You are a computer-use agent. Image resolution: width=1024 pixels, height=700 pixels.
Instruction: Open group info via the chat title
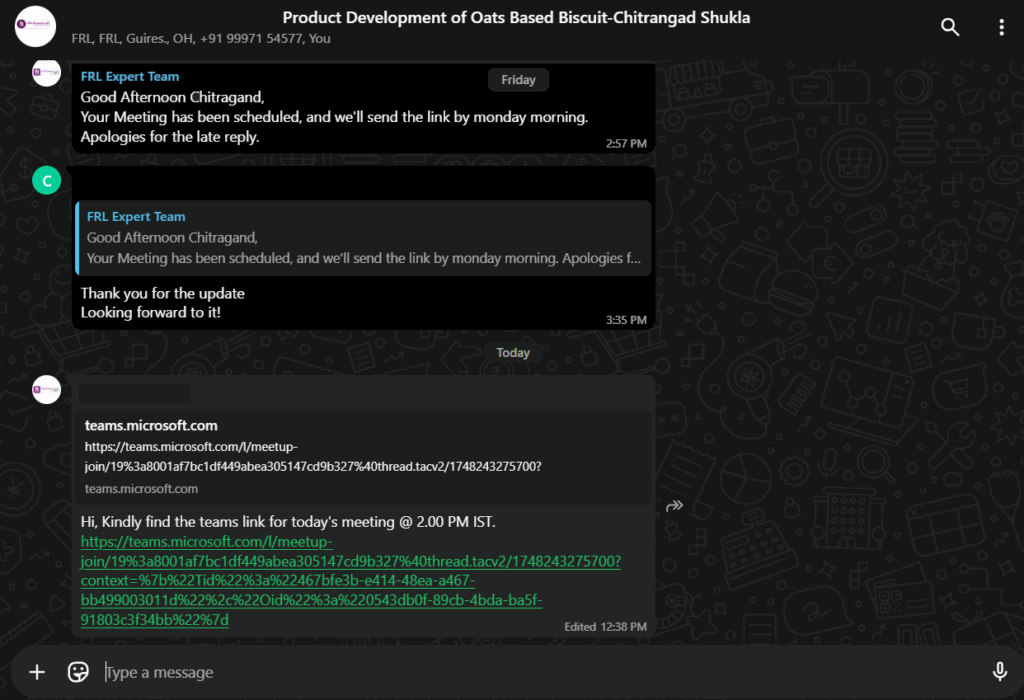(x=516, y=18)
